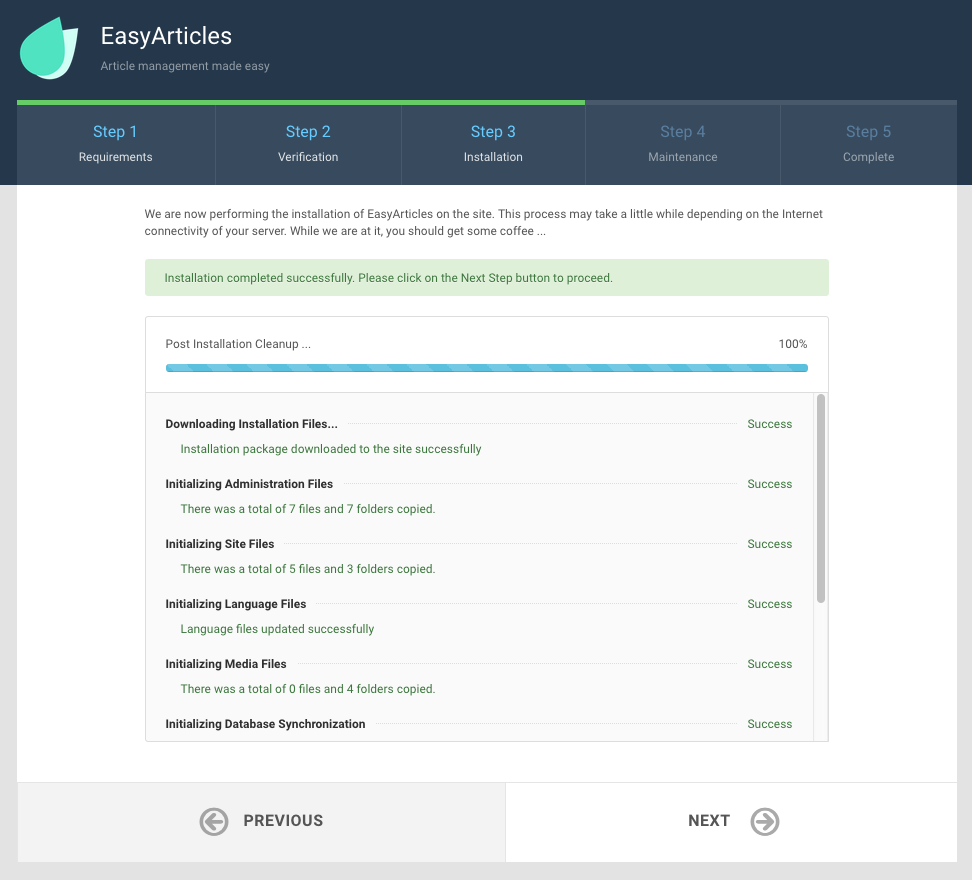Image resolution: width=972 pixels, height=880 pixels.
Task: Go to the Step 4 Maintenance tab
Action: coord(683,144)
